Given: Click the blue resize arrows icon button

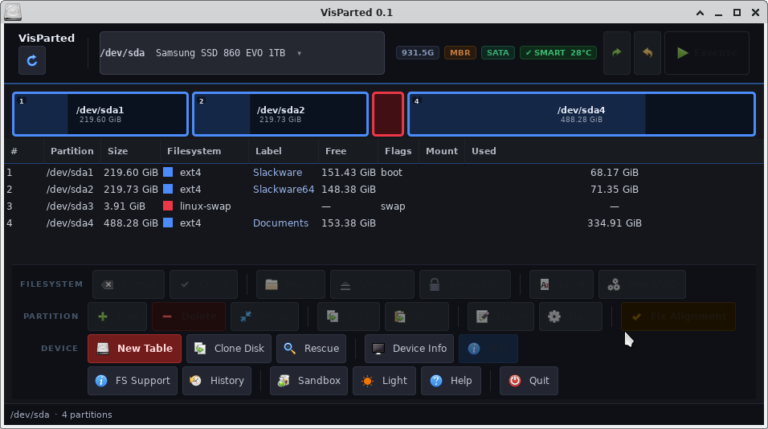Looking at the screenshot, I should (x=264, y=316).
